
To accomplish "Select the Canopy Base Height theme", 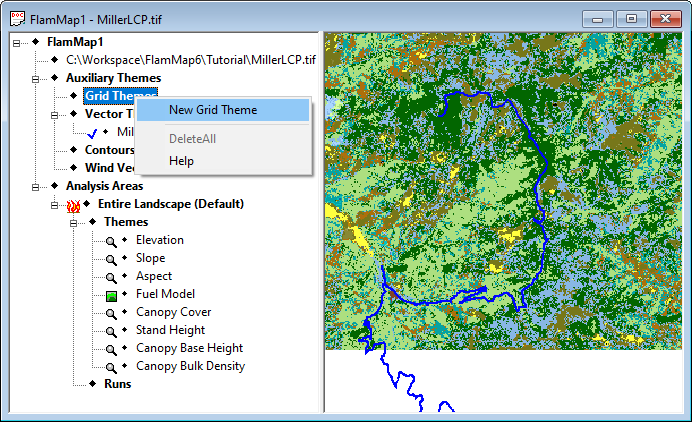I will (189, 348).
